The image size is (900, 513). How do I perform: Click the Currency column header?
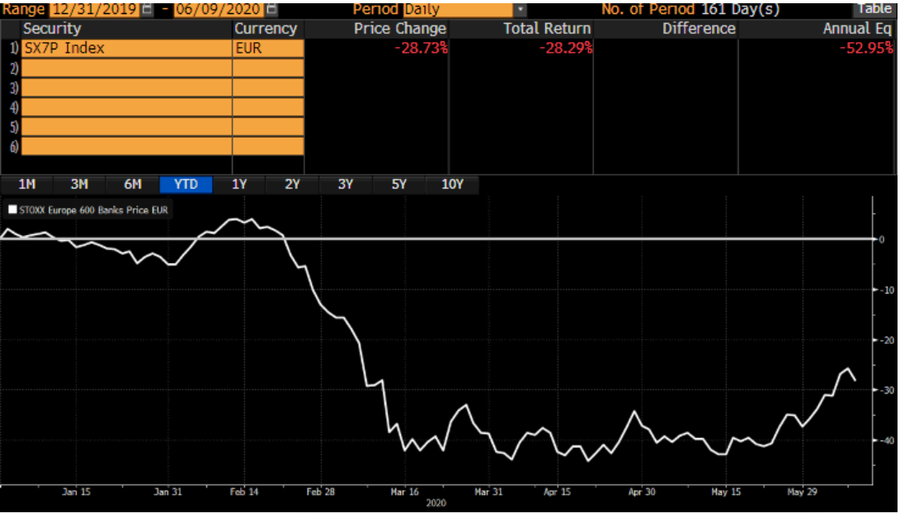click(x=266, y=29)
